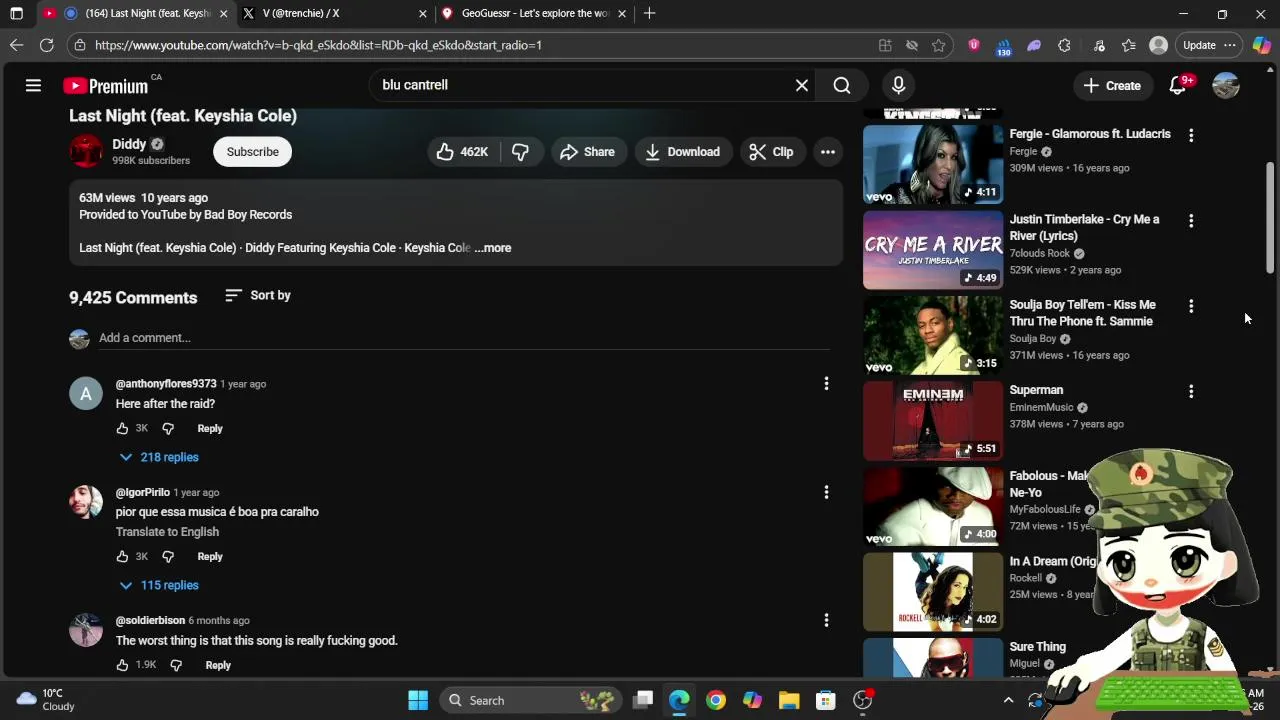Open a new browser tab
Image resolution: width=1280 pixels, height=720 pixels.
tap(649, 13)
